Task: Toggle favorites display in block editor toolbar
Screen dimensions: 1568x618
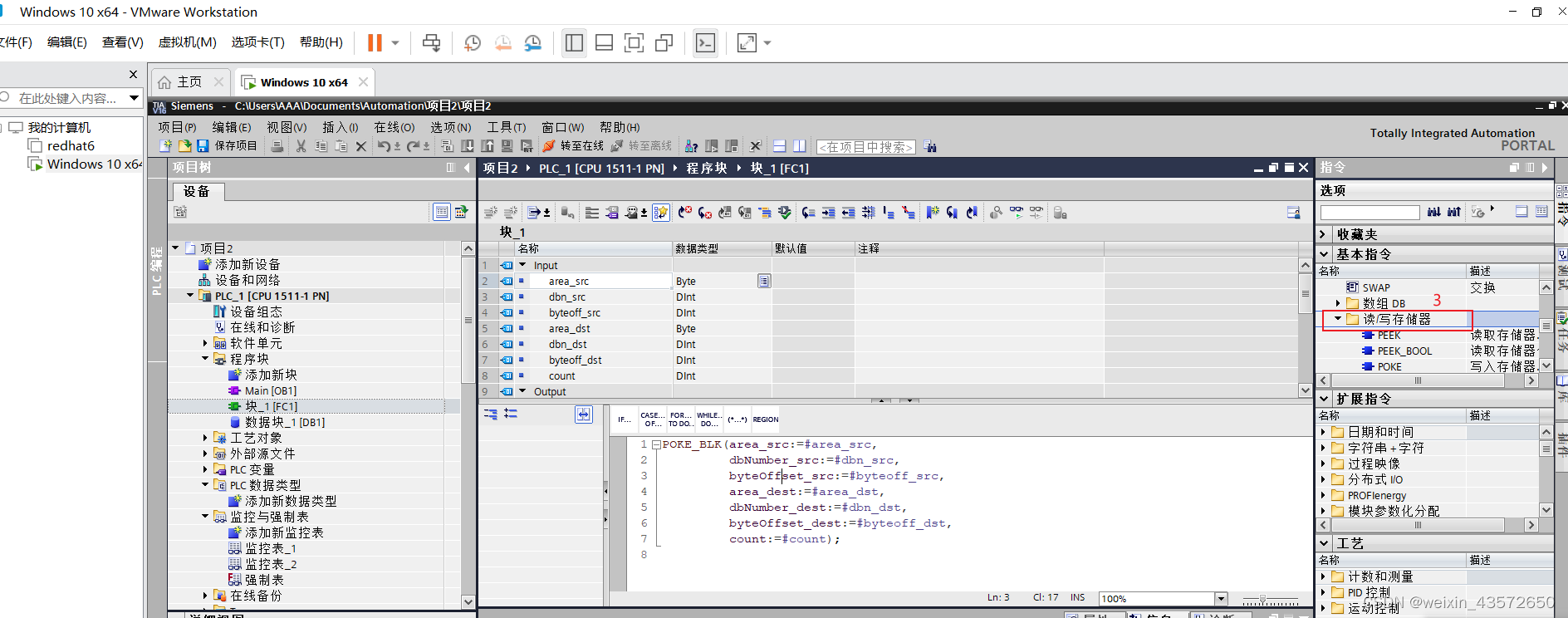Action: pos(660,213)
